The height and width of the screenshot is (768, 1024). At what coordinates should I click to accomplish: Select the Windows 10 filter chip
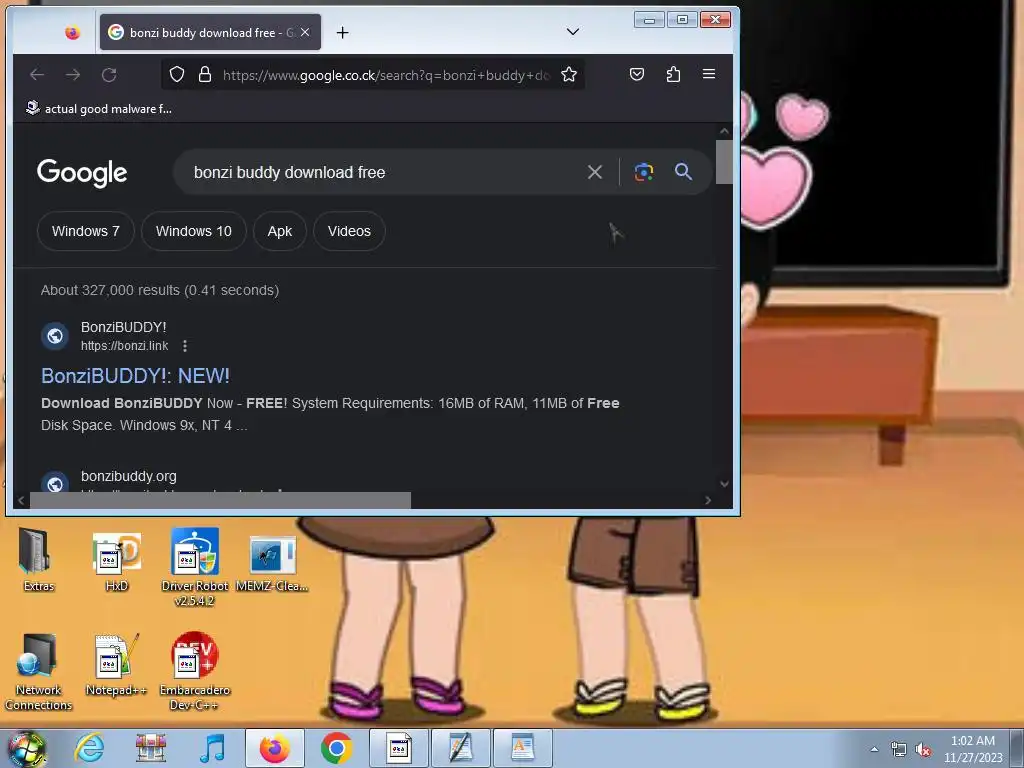pos(193,231)
